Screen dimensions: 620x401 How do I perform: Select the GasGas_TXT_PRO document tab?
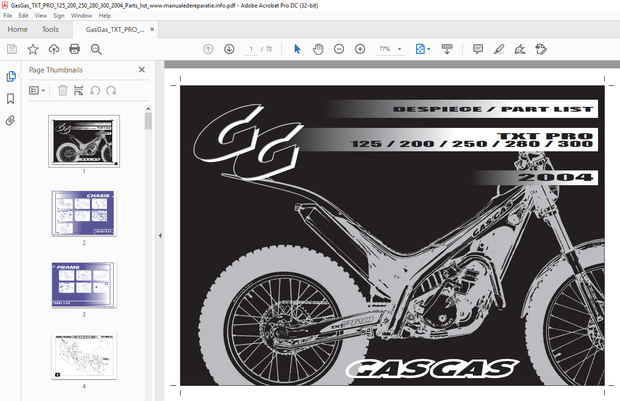(115, 30)
